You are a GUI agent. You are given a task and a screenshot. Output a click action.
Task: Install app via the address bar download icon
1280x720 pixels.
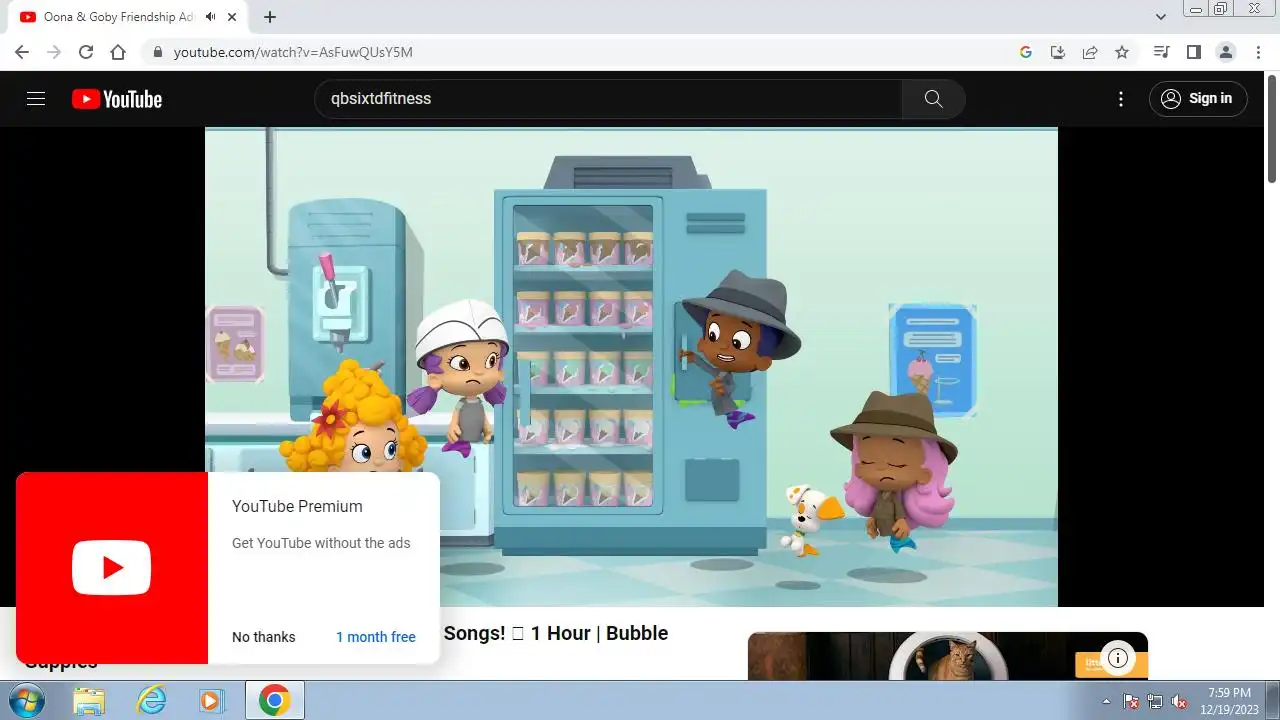point(1057,52)
